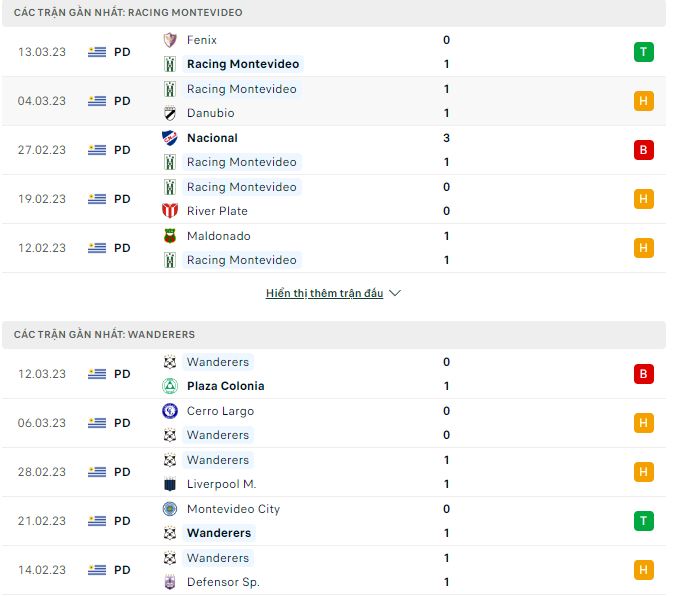Screen dimensions: 674x597
Task: Click the Plaza Colonia crest icon
Action: point(169,386)
